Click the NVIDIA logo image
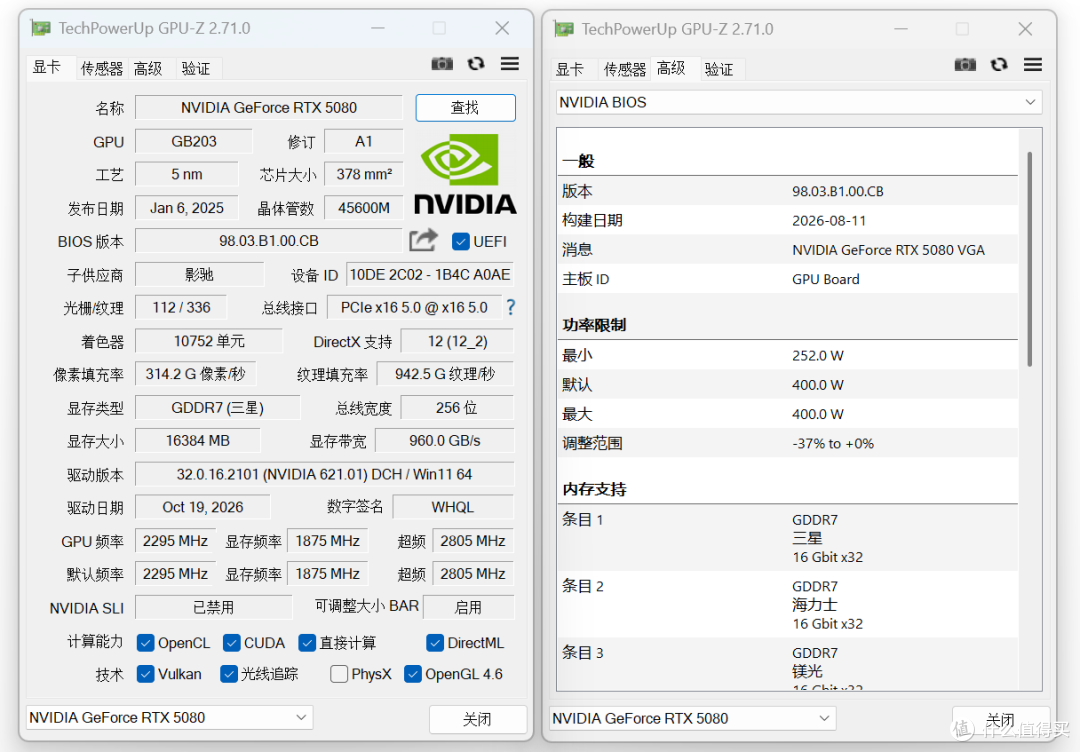Viewport: 1080px width, 752px height. tap(466, 174)
